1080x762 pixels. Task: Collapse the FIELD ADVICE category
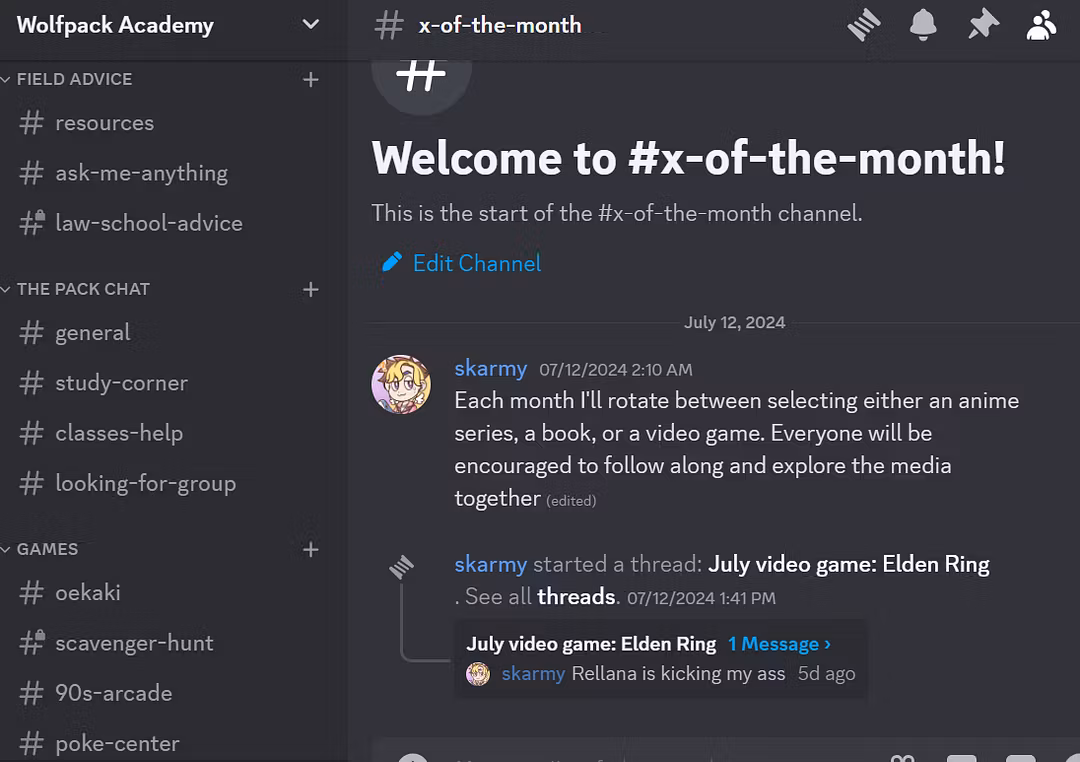coord(74,79)
